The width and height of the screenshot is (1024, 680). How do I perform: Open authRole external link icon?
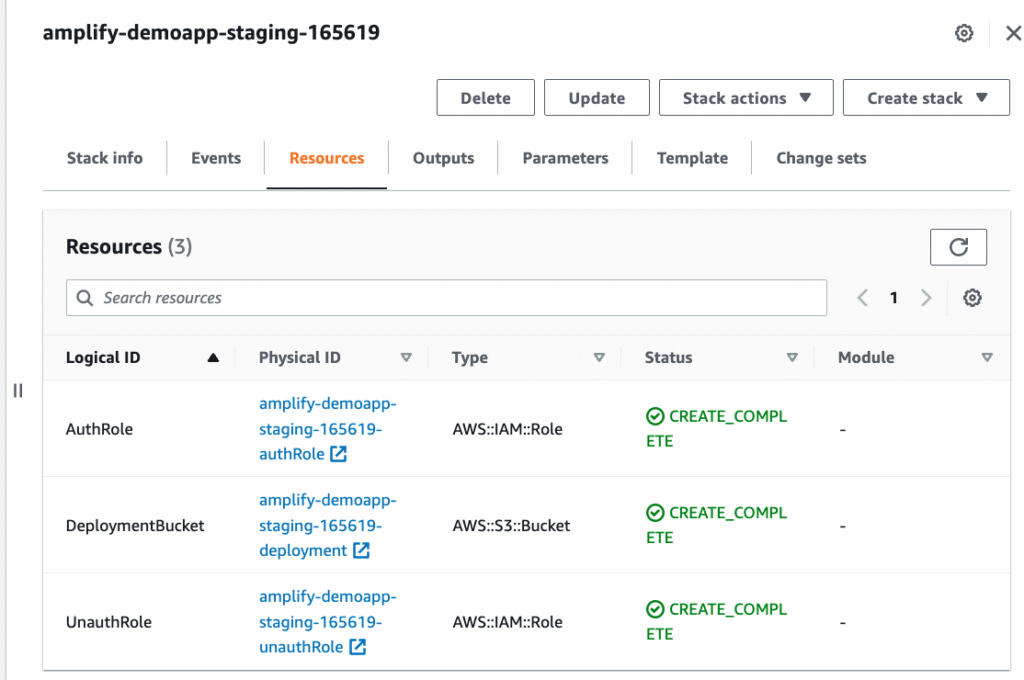point(338,453)
